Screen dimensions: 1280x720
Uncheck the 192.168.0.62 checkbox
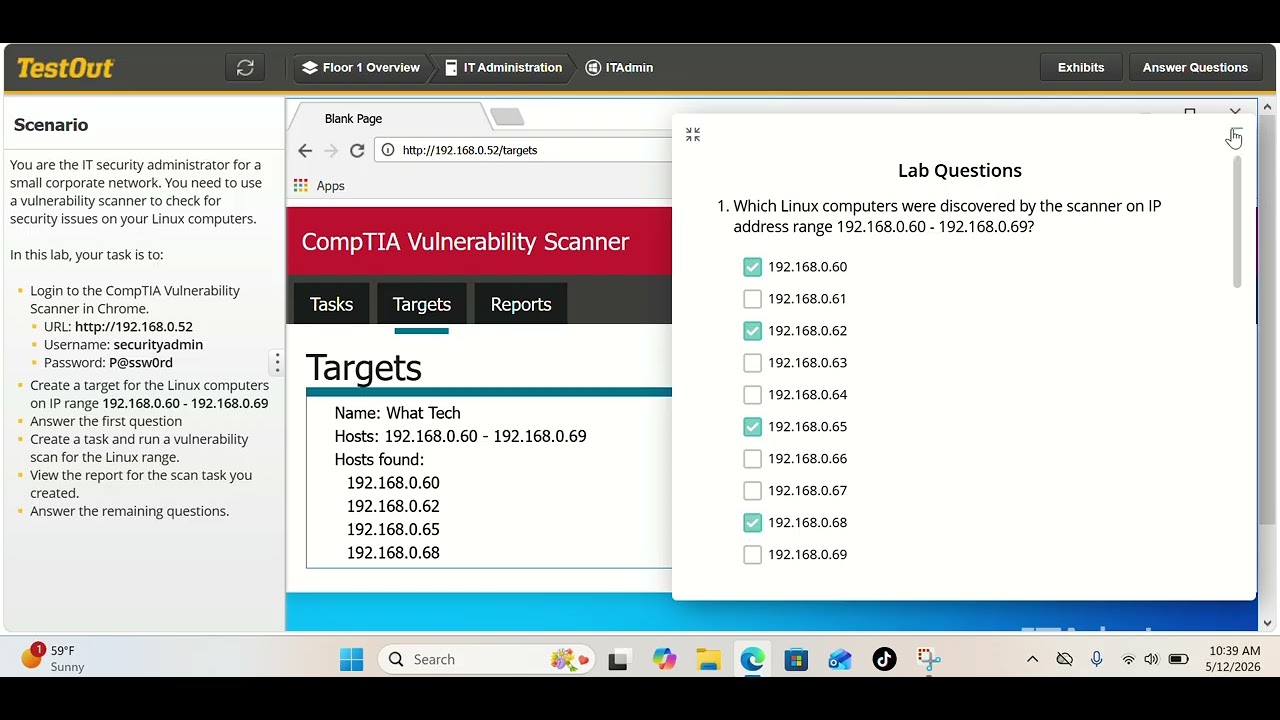coord(753,331)
